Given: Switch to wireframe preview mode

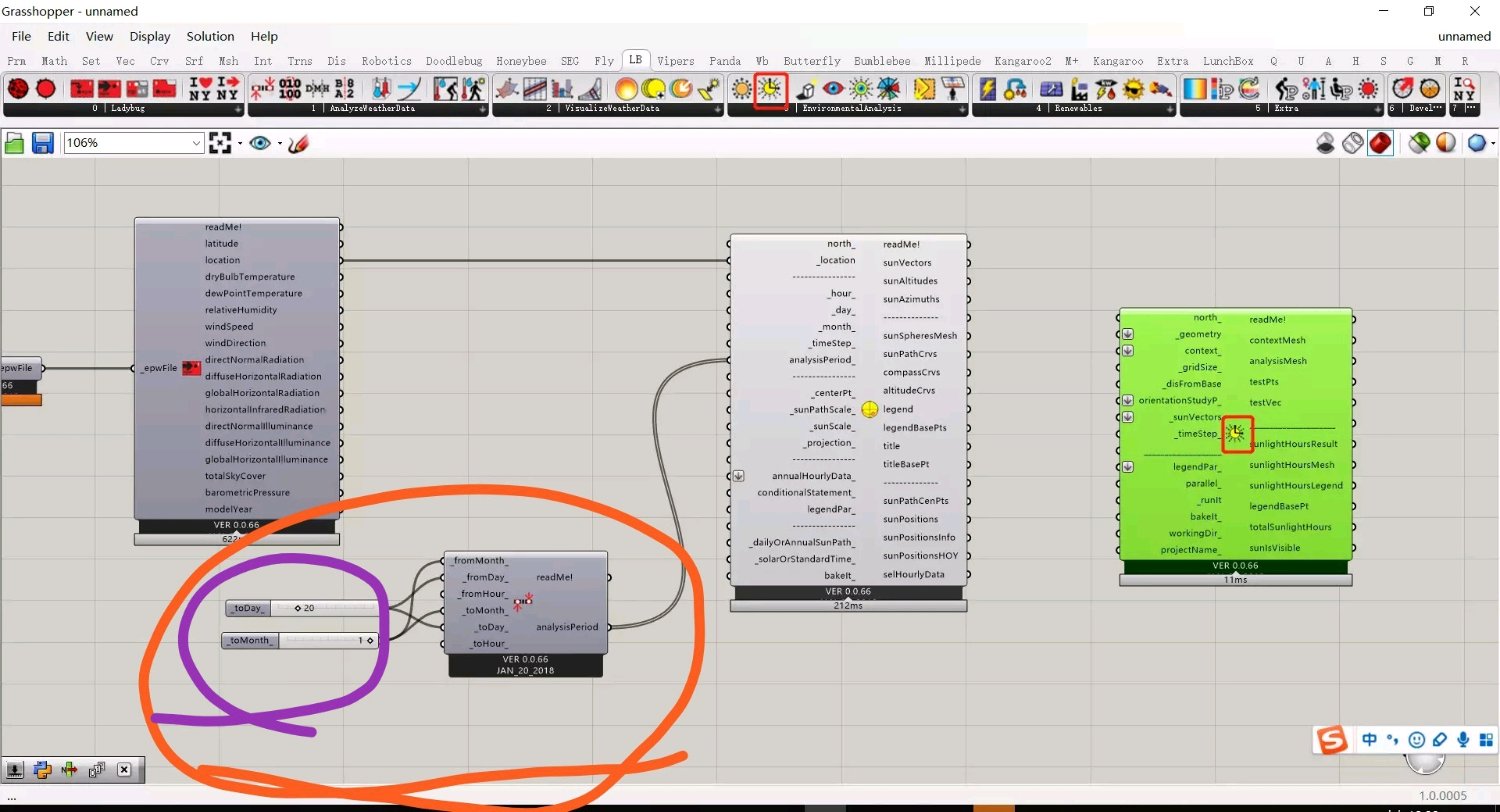Looking at the screenshot, I should (1353, 144).
